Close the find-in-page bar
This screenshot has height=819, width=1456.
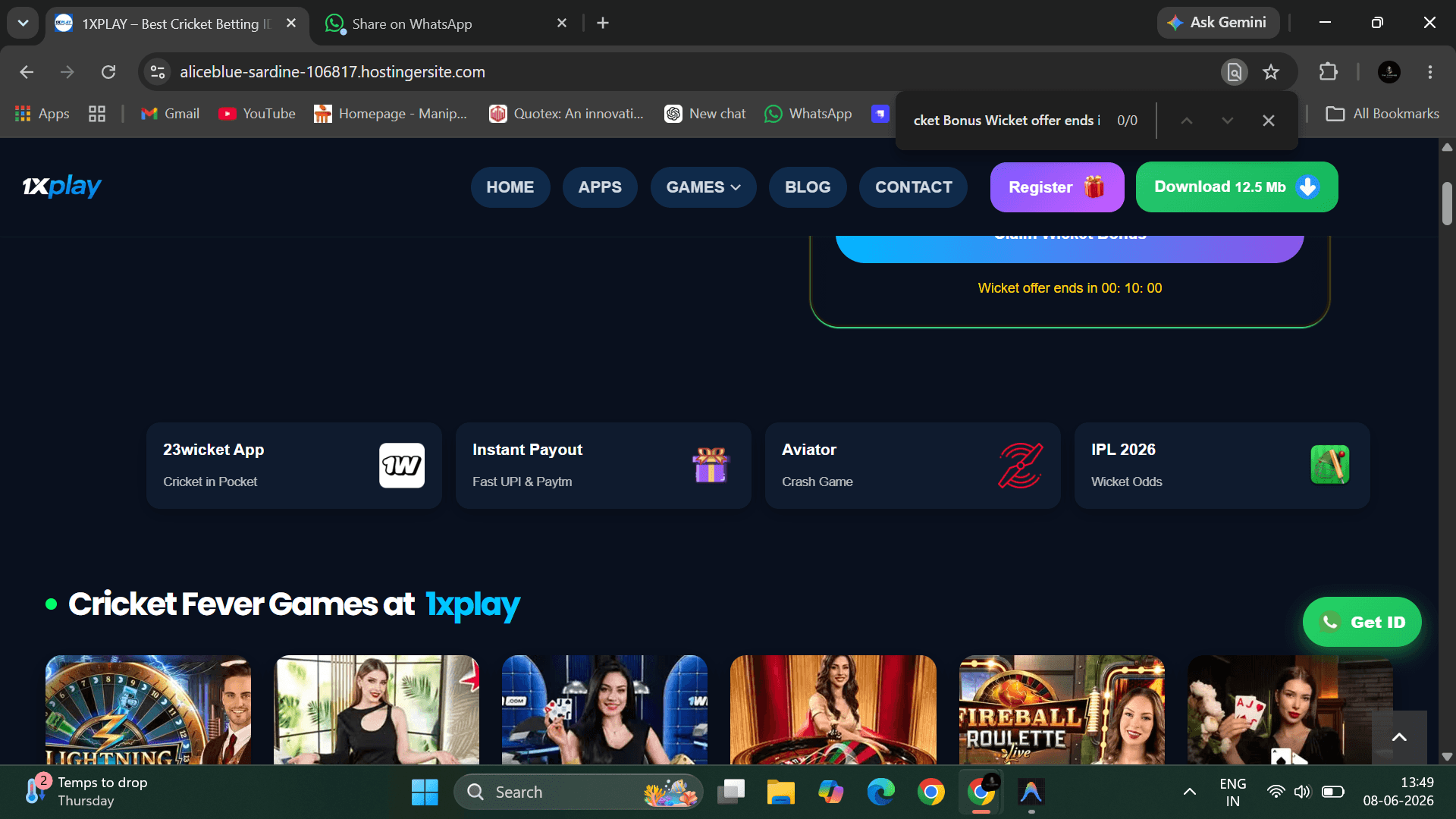(x=1269, y=121)
